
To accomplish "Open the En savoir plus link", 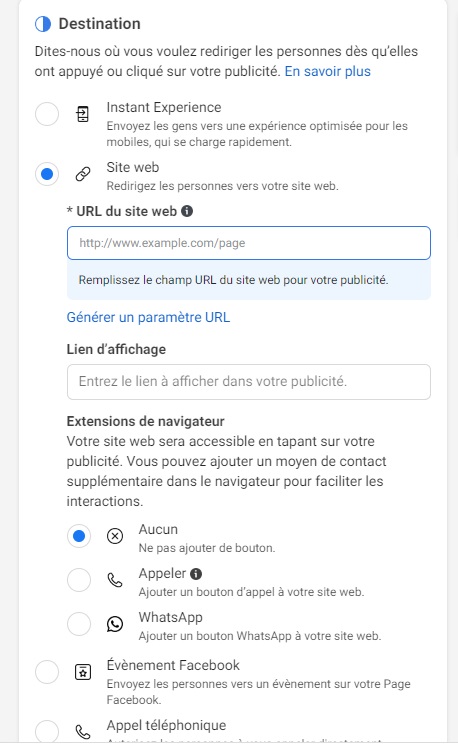I will (328, 71).
